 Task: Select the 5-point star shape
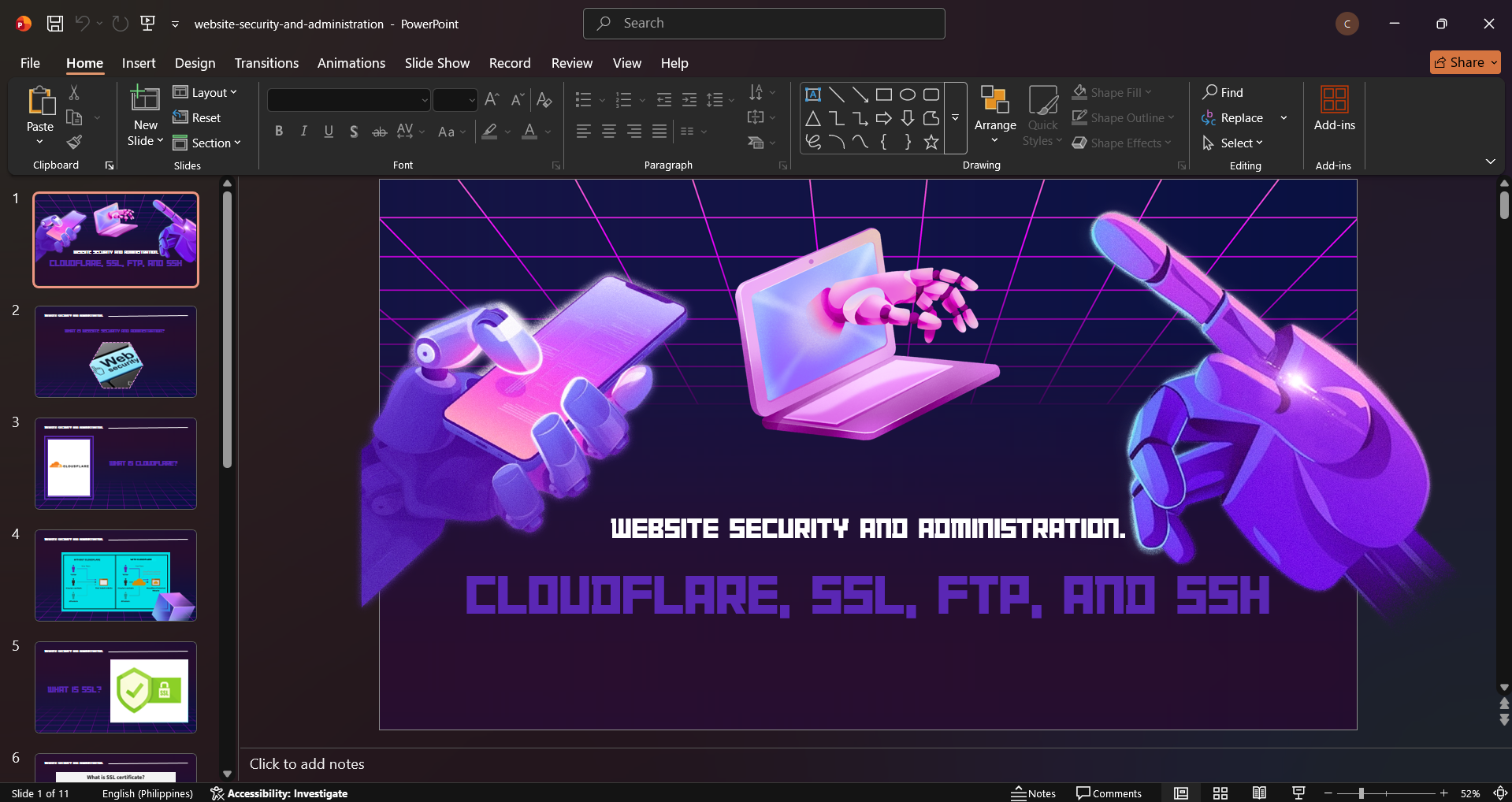[931, 142]
